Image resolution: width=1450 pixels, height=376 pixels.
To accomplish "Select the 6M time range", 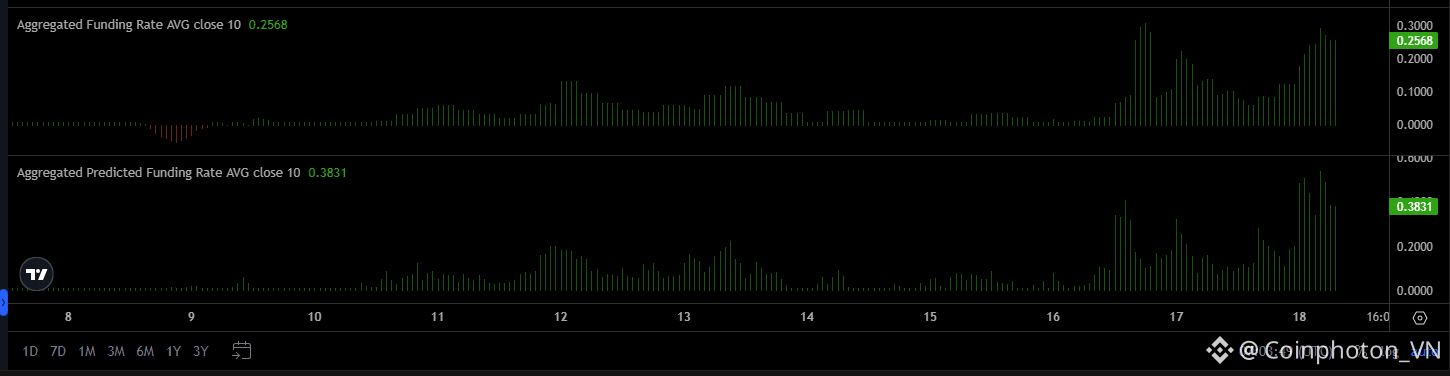I will (145, 351).
